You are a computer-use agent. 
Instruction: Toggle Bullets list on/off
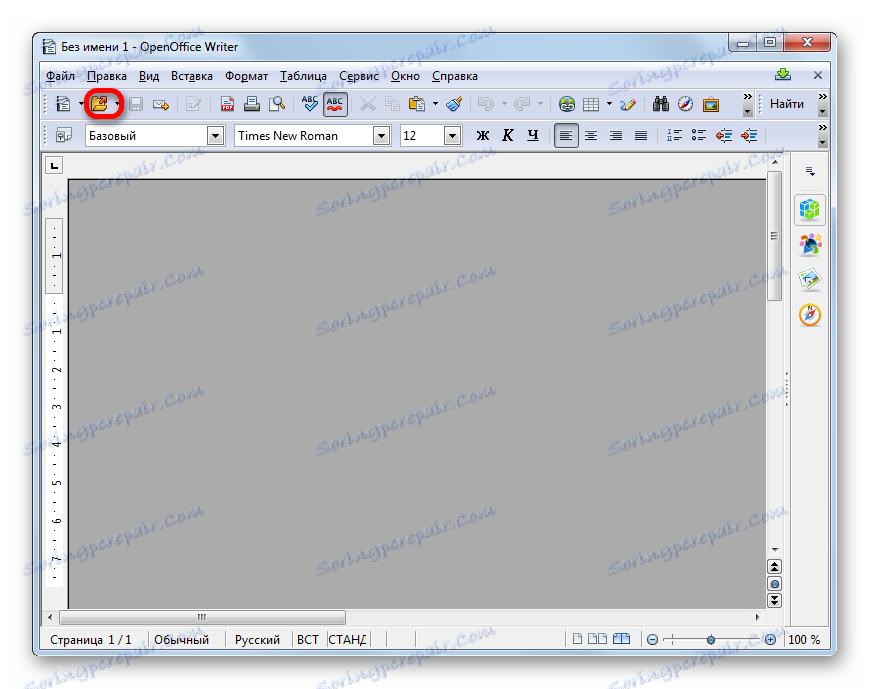tap(699, 135)
